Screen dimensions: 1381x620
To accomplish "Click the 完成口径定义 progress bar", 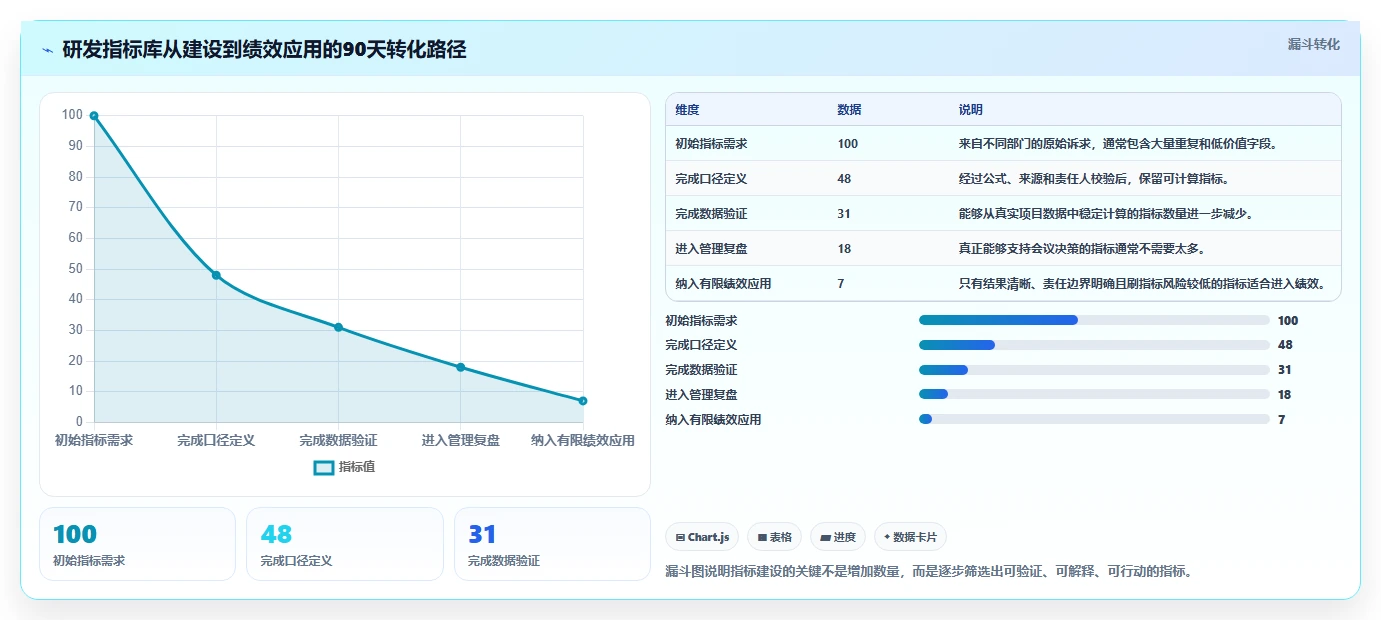I will point(1094,345).
